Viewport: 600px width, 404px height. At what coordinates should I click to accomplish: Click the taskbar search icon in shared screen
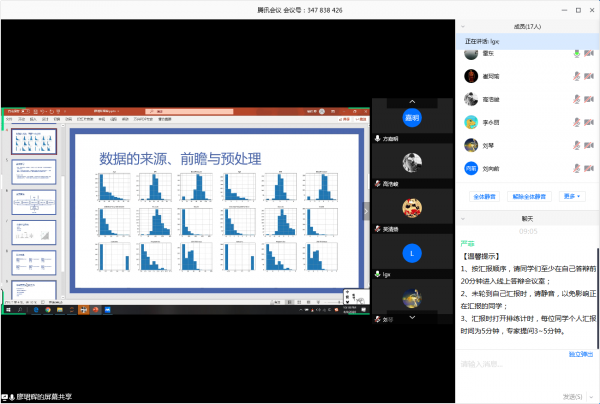click(x=20, y=310)
